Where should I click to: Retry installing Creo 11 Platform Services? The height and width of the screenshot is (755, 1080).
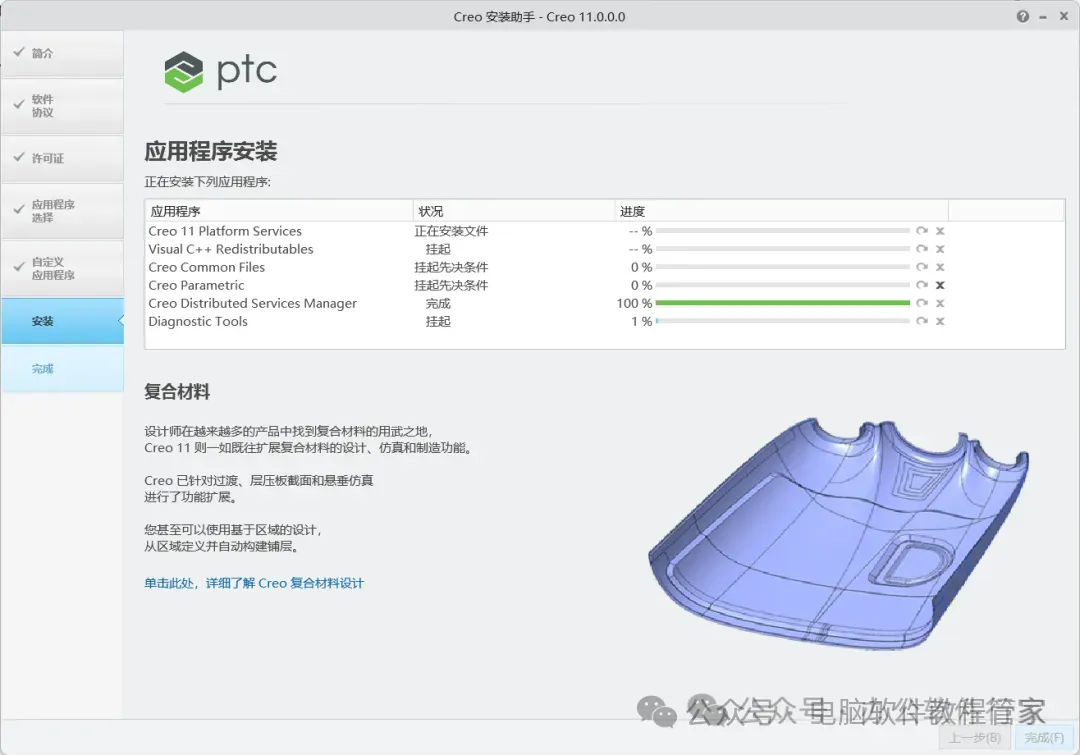(922, 231)
